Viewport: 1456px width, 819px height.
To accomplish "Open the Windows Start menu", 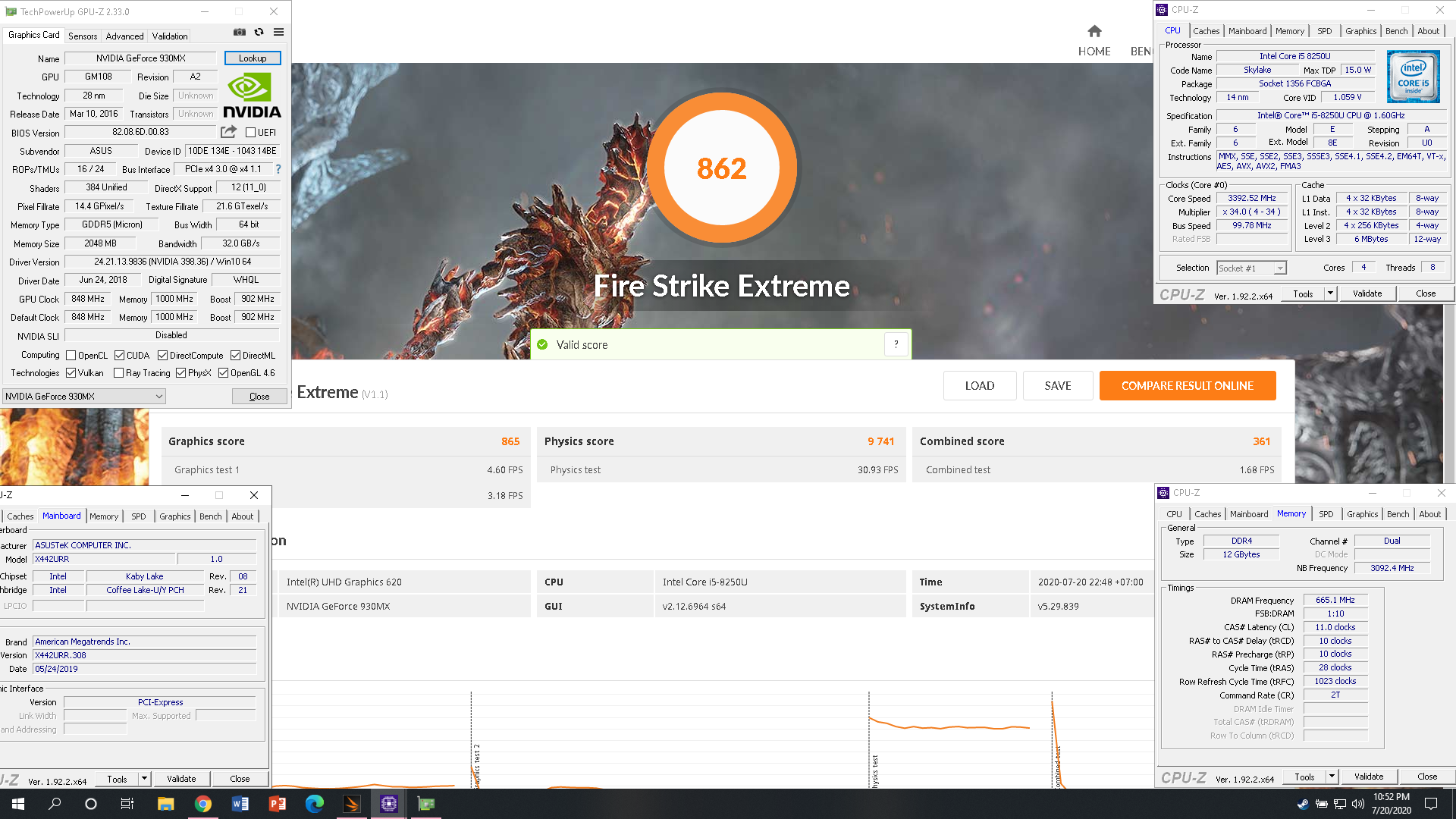I will [x=18, y=804].
